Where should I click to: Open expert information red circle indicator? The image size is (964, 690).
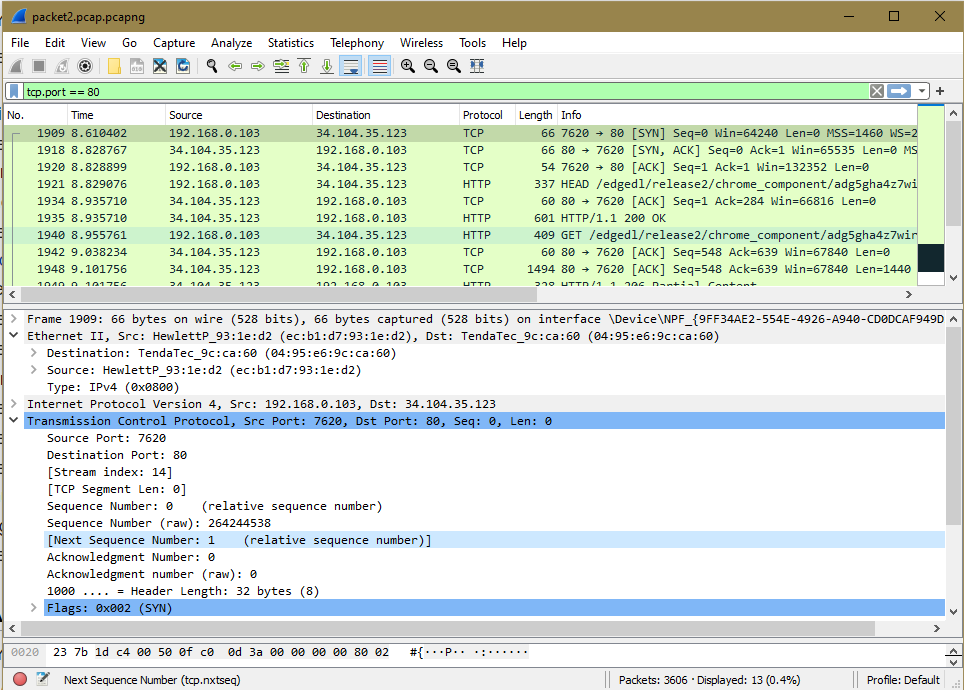(x=20, y=679)
